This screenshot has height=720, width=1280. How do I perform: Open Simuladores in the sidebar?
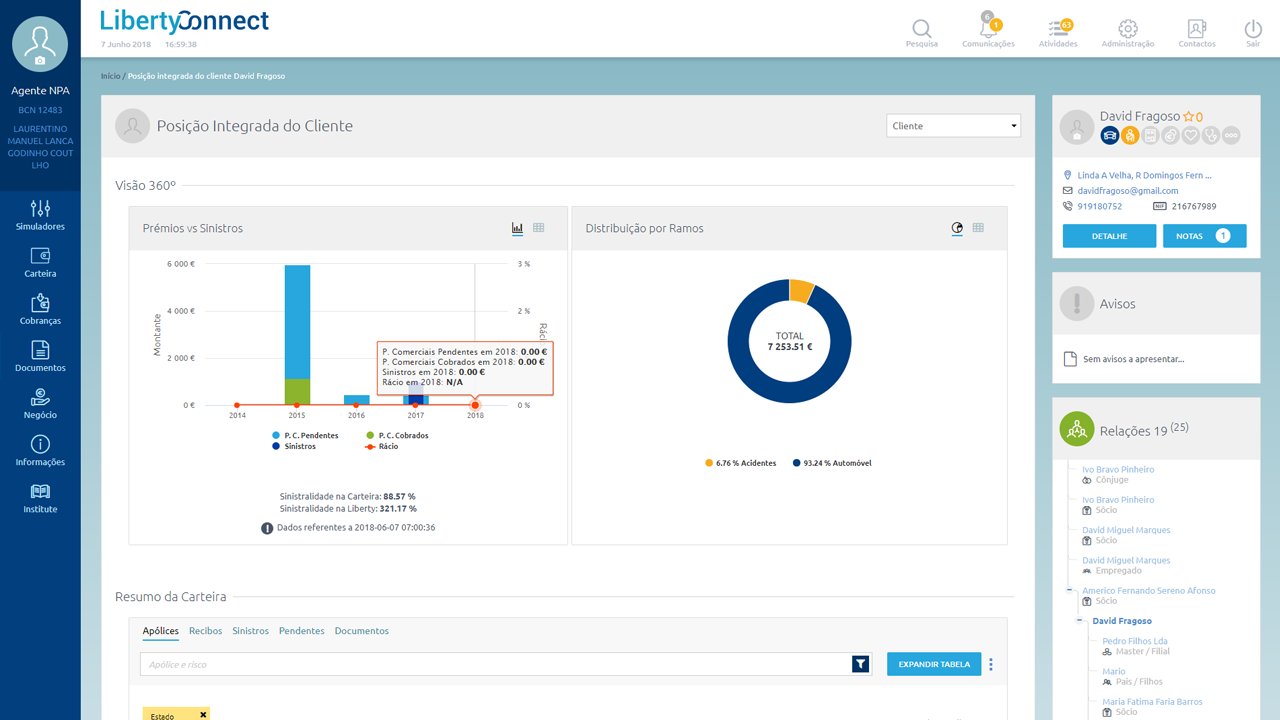pyautogui.click(x=40, y=215)
